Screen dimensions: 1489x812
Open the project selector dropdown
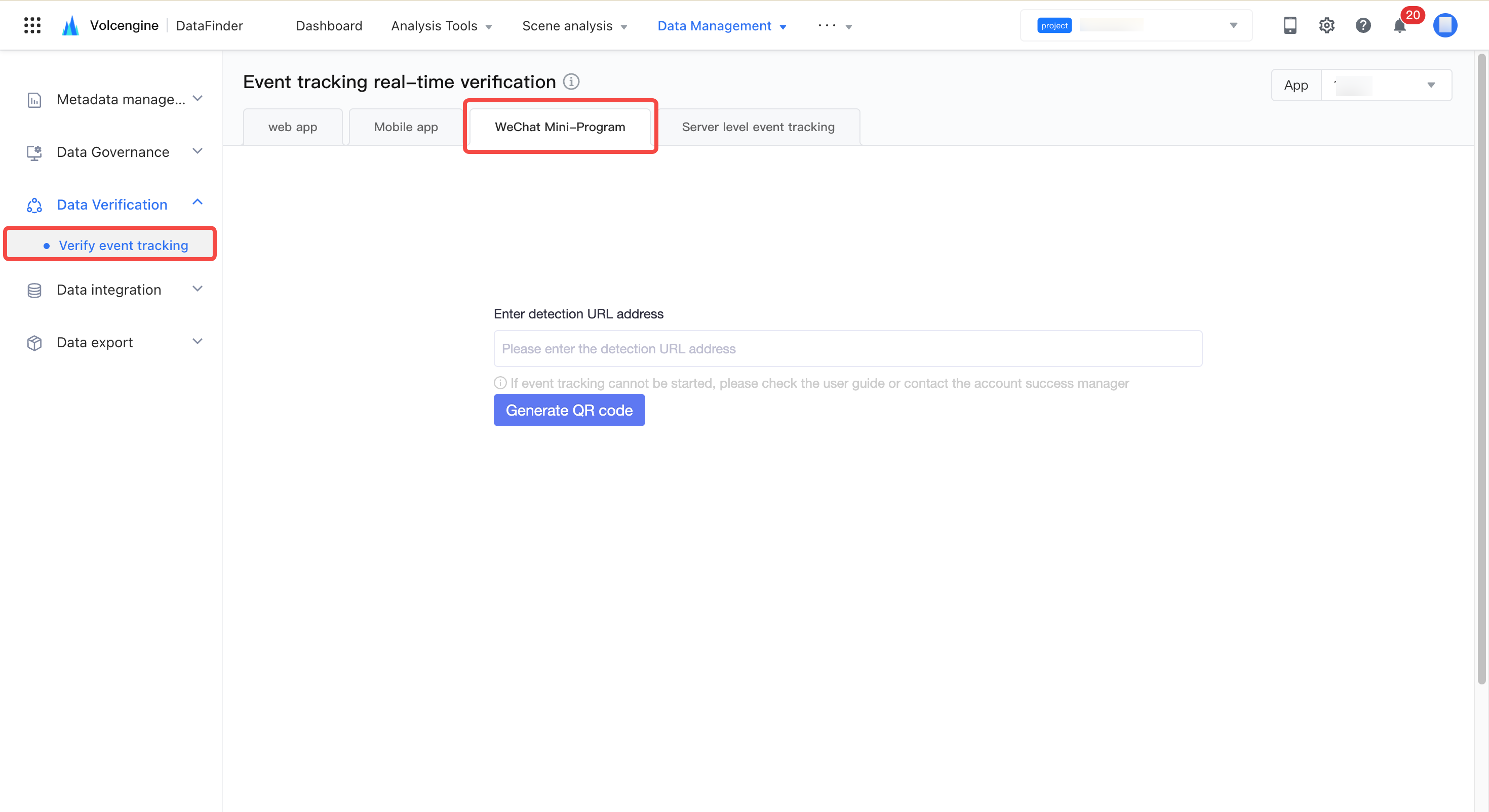pyautogui.click(x=1136, y=25)
